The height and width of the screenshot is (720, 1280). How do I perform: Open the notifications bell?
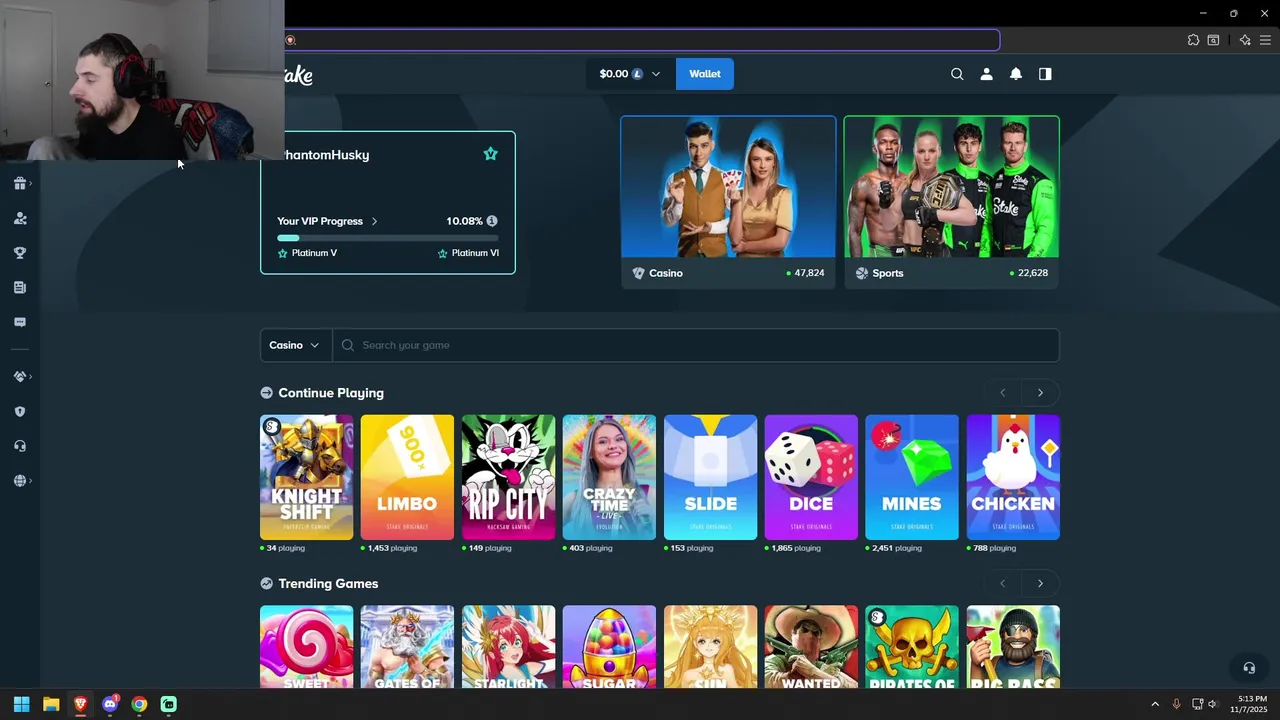[1016, 74]
